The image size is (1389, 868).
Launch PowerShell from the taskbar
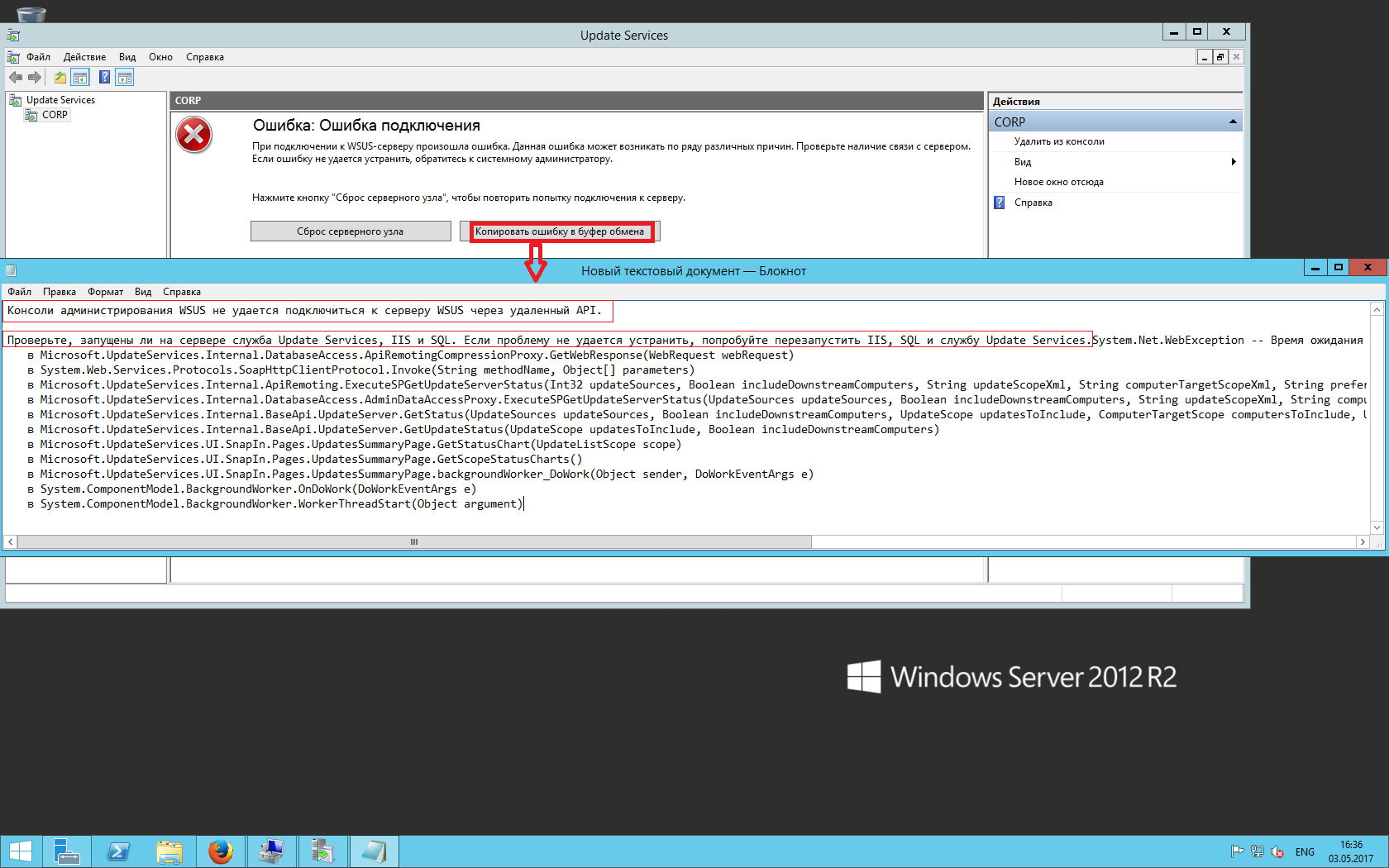(117, 851)
